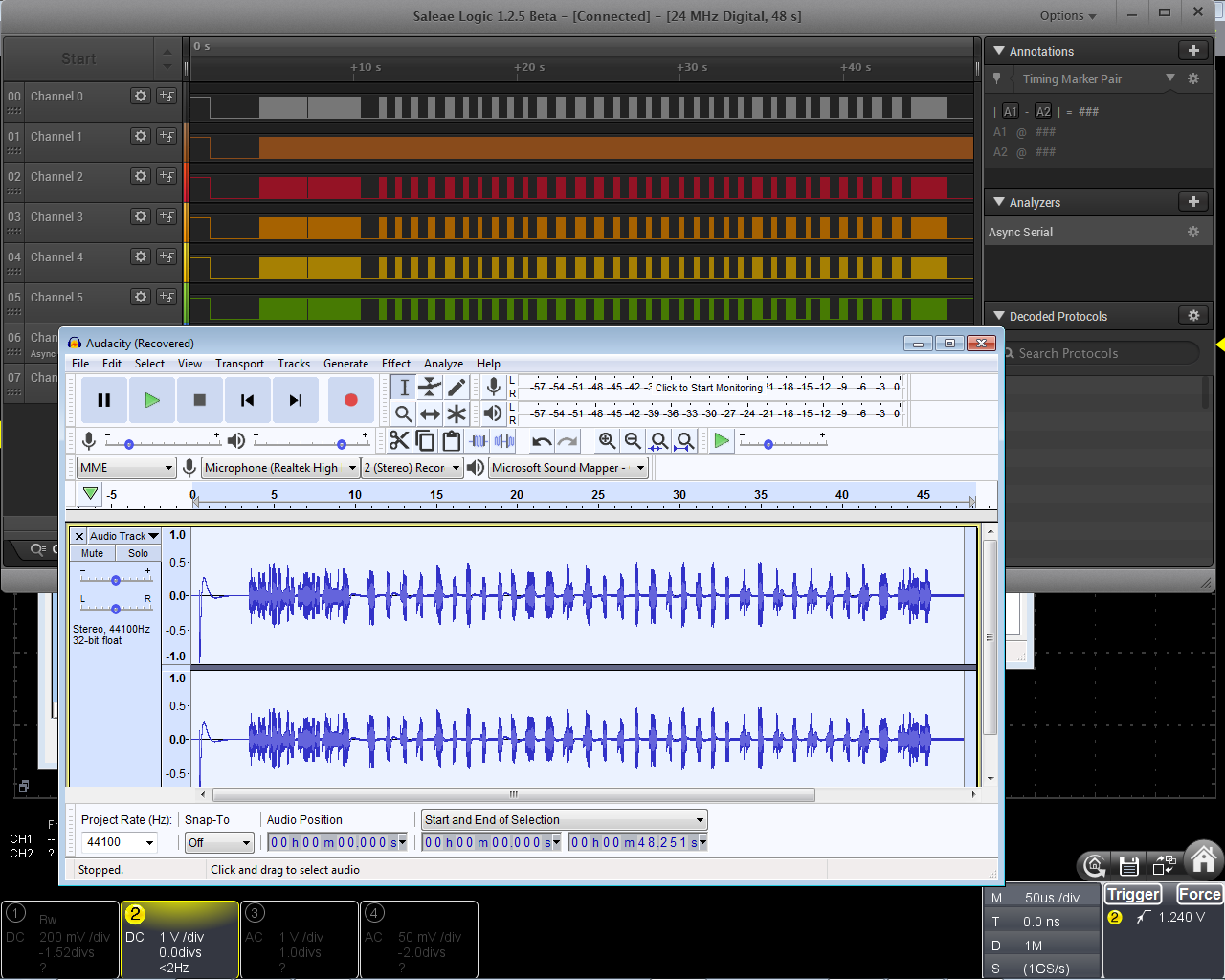1225x980 pixels.
Task: Open the Audacity Analyze menu
Action: pyautogui.click(x=444, y=364)
